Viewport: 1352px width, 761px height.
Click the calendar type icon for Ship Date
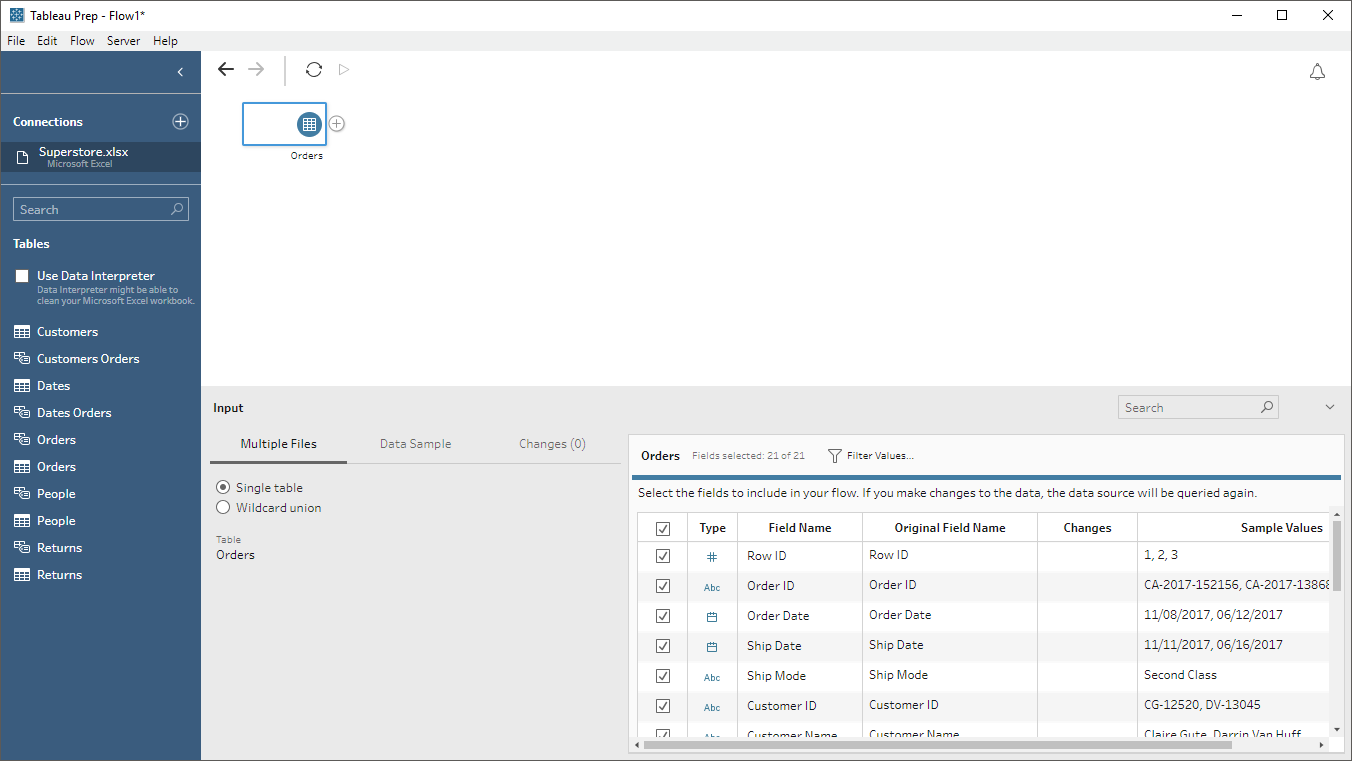[x=712, y=647]
